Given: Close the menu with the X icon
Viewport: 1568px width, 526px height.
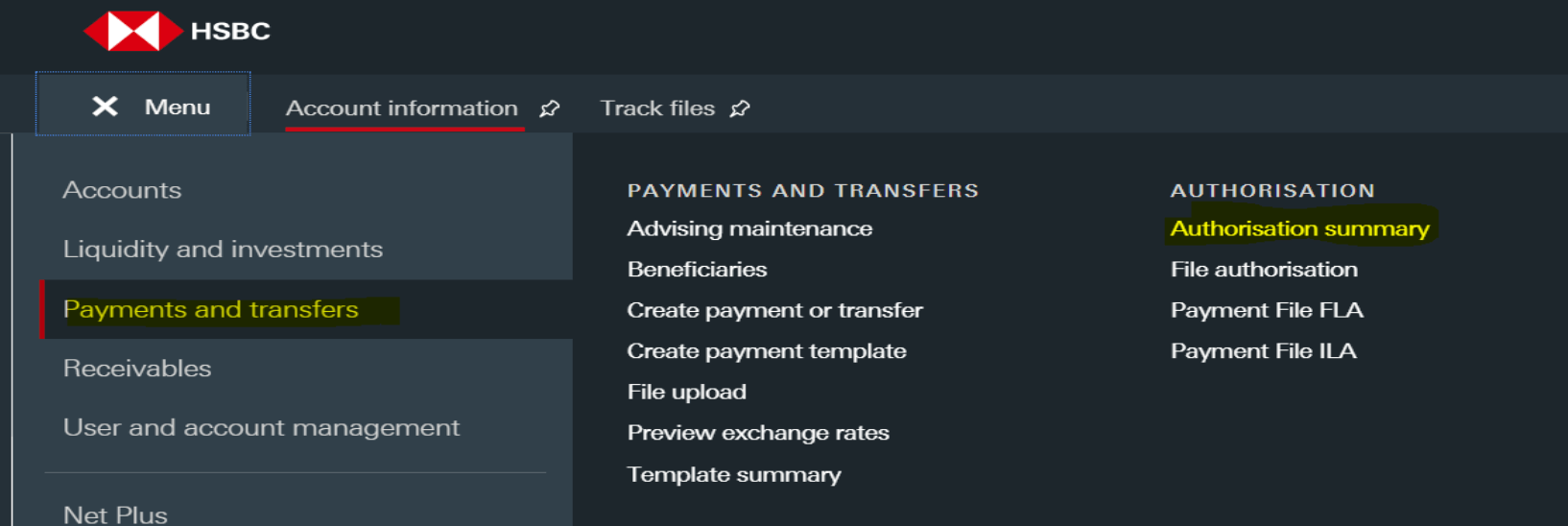Looking at the screenshot, I should pyautogui.click(x=105, y=107).
